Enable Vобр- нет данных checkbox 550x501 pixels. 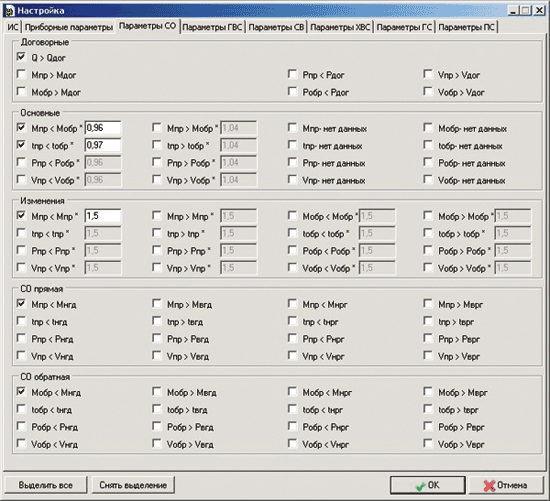pos(428,180)
